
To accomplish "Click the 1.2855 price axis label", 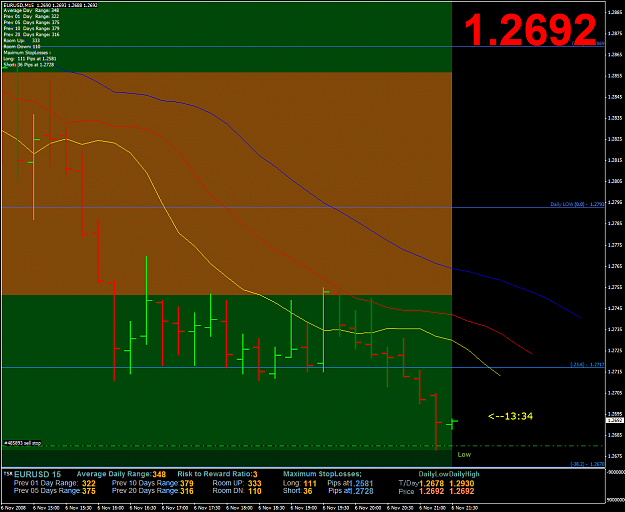I will coord(615,76).
